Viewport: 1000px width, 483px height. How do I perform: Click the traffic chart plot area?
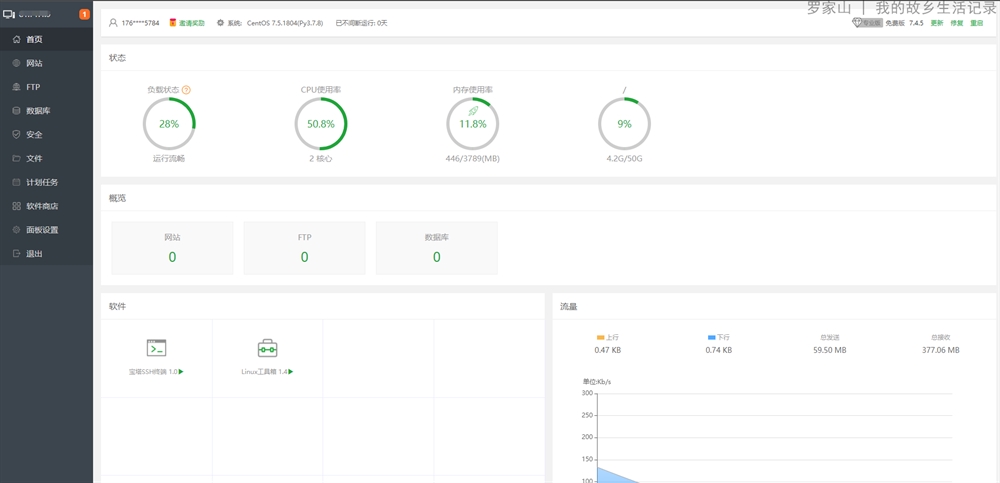774,438
